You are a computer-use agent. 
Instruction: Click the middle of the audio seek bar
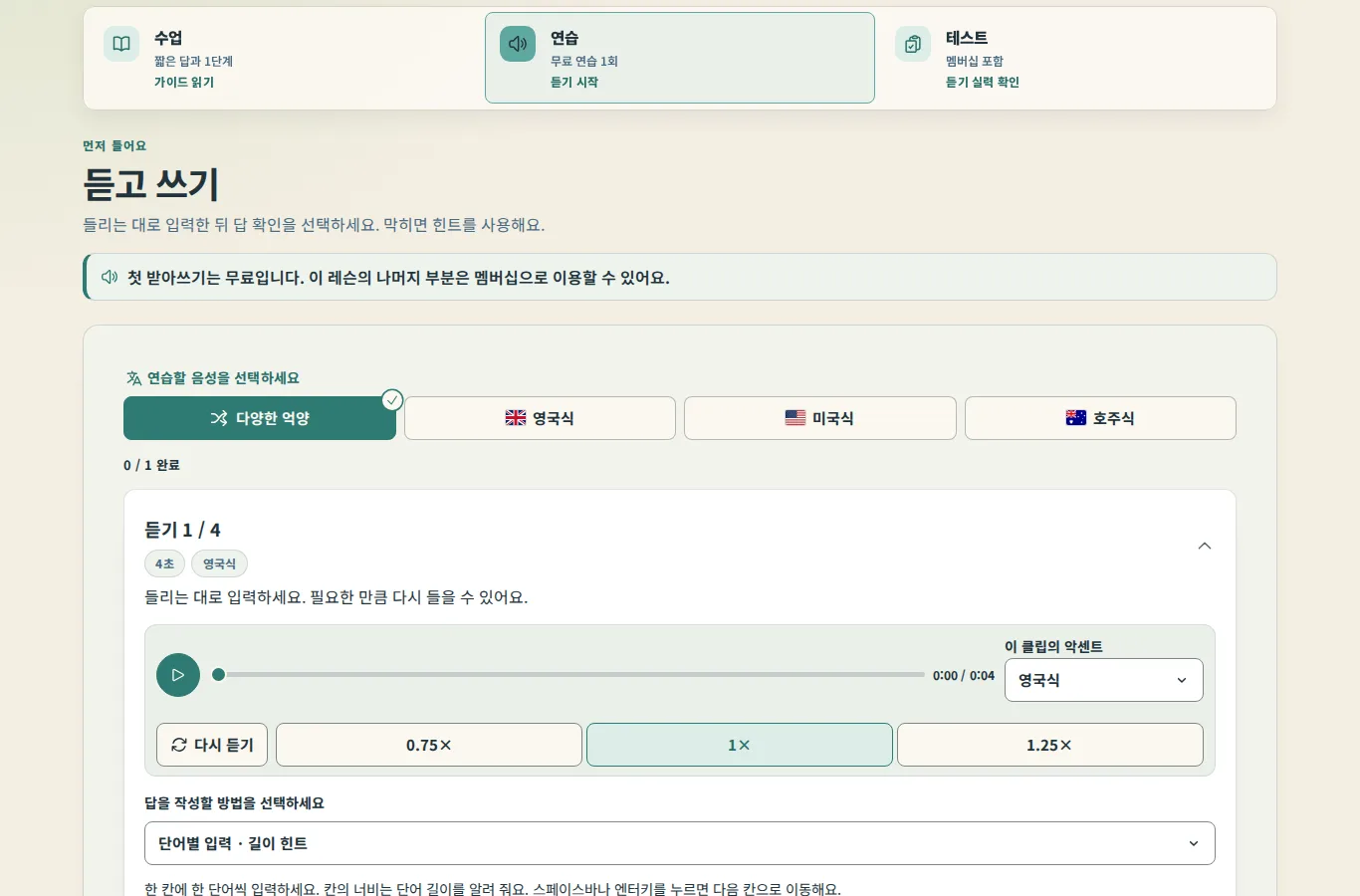[x=568, y=675]
